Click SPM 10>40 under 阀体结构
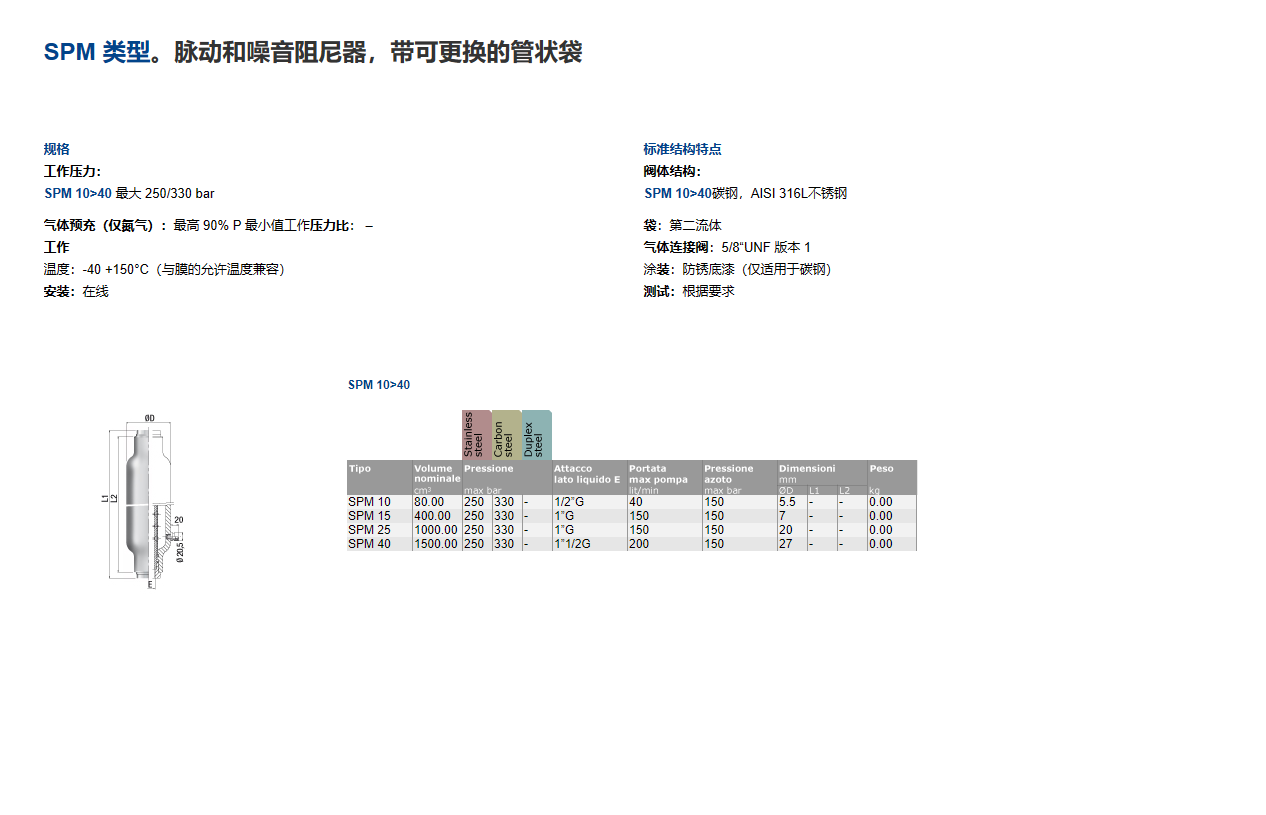1266x815 pixels. [677, 193]
